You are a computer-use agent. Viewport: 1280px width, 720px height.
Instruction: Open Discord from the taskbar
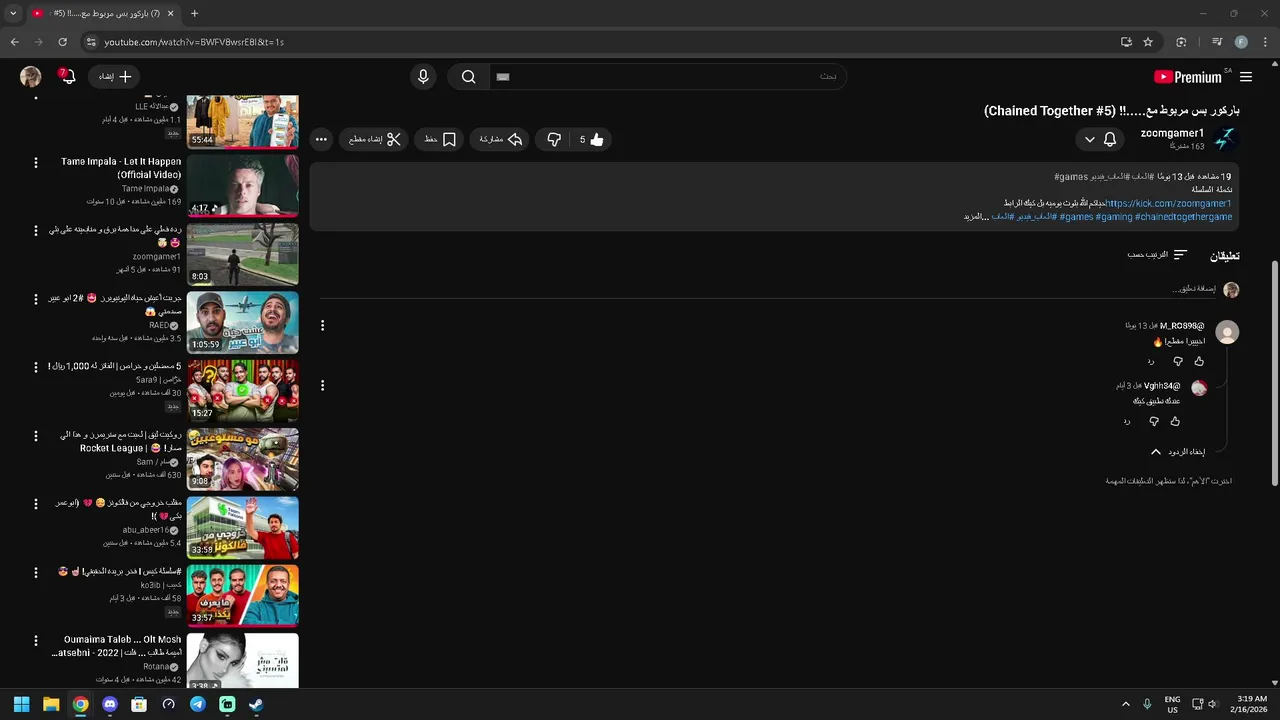(x=110, y=704)
